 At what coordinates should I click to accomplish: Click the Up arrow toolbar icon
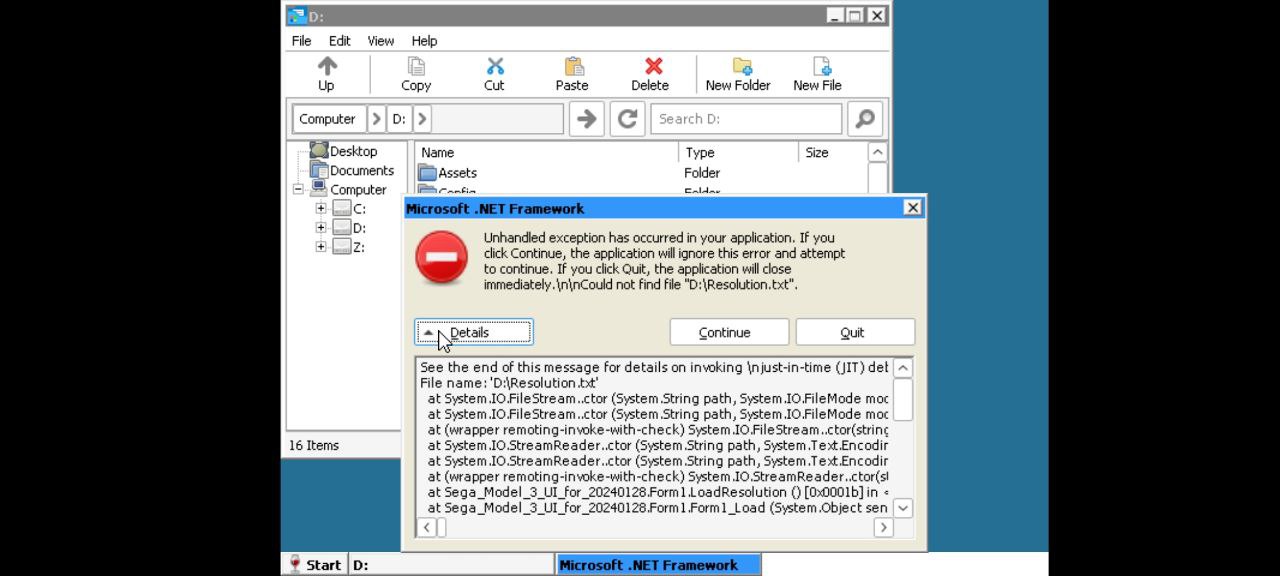click(326, 66)
